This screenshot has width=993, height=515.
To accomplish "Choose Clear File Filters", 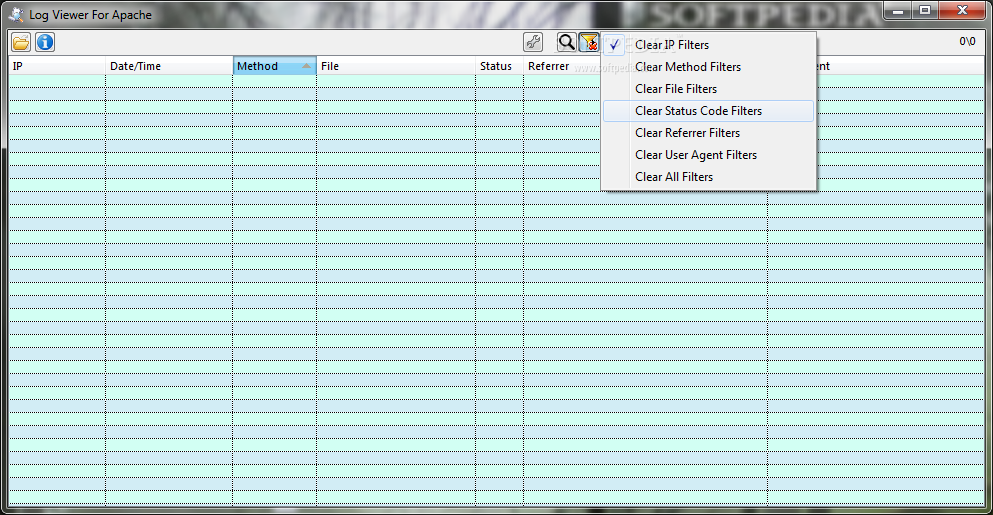I will (x=708, y=89).
